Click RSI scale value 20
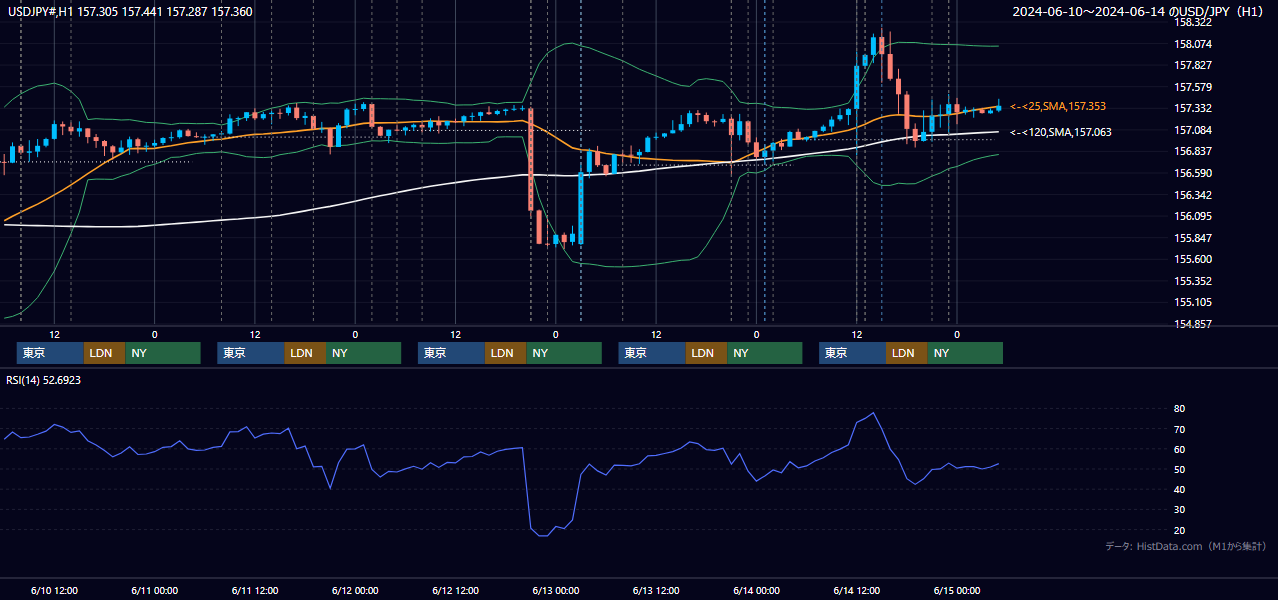 click(x=1180, y=530)
